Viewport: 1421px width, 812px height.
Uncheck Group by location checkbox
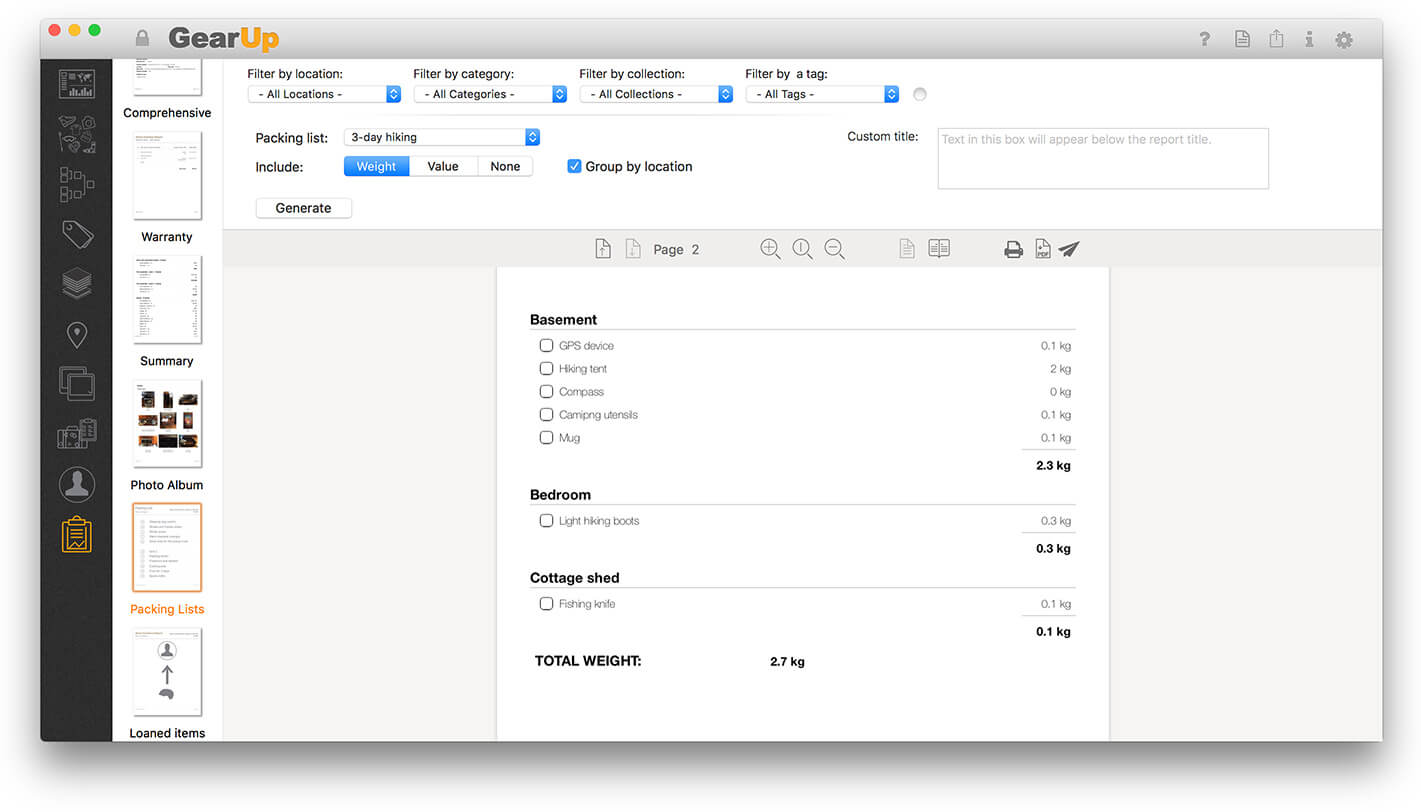[x=574, y=167]
